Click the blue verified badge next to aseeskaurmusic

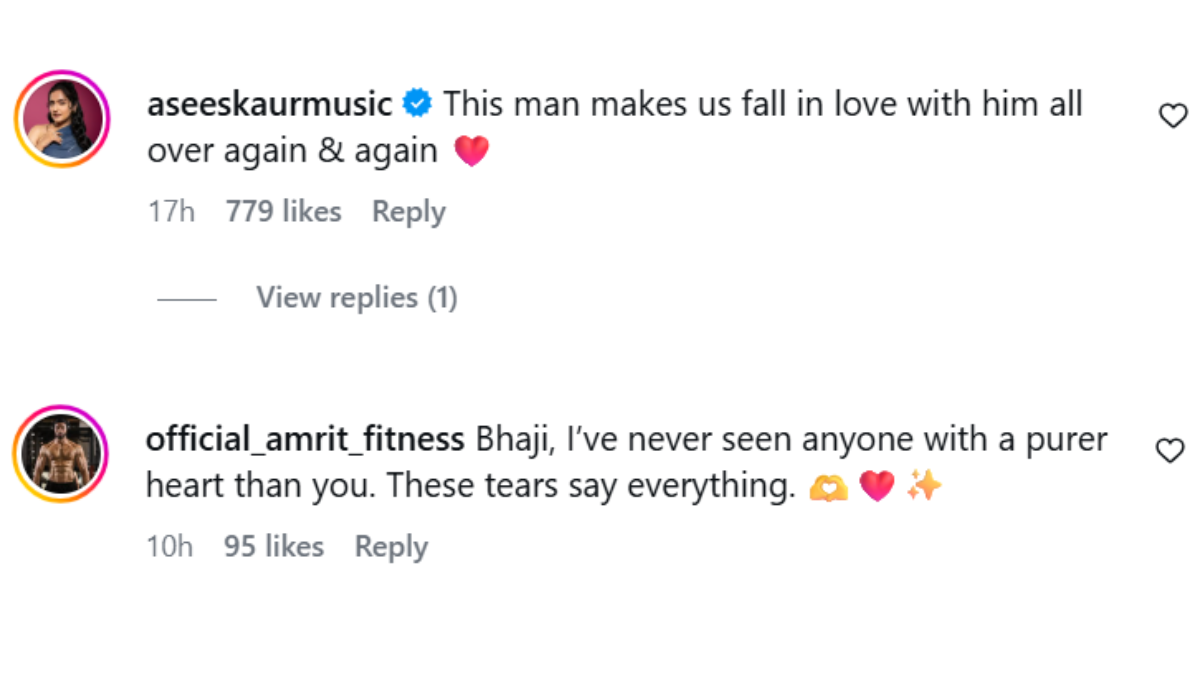pyautogui.click(x=417, y=103)
